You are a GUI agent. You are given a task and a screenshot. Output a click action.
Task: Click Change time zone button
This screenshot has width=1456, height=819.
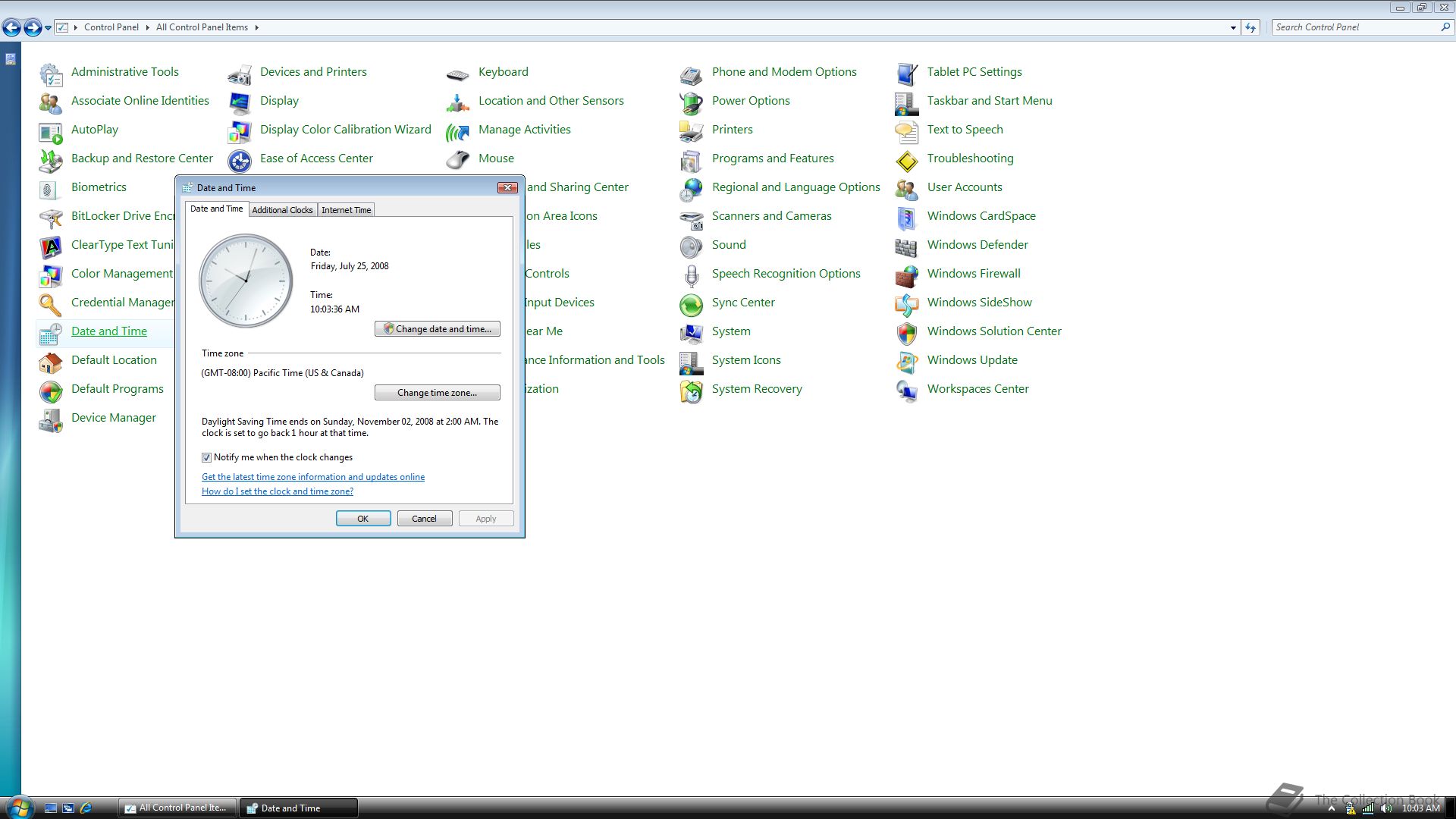pyautogui.click(x=438, y=393)
